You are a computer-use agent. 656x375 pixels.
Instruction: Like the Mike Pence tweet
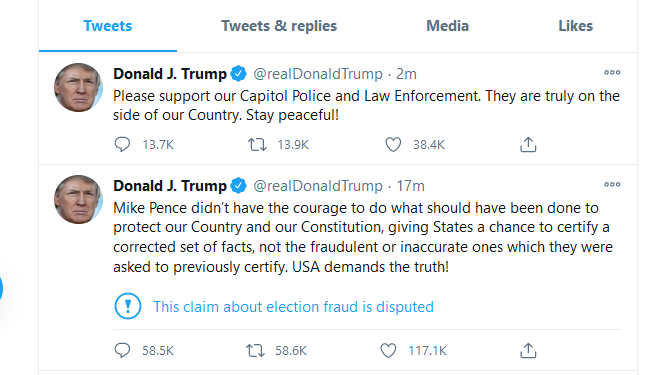click(388, 350)
